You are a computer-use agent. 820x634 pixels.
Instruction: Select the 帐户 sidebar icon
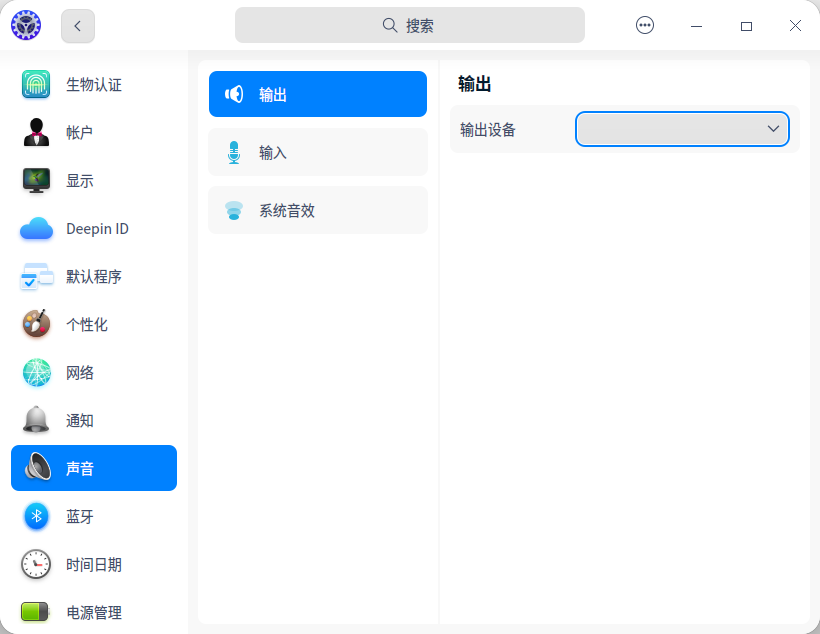(35, 133)
